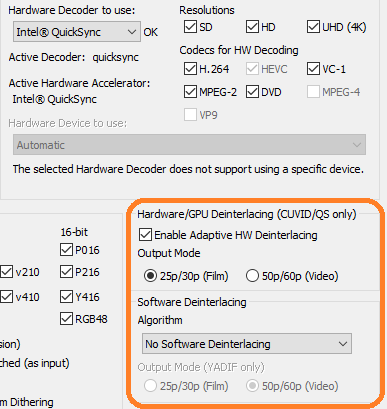Click the 'Hardware/GPU Deinterlacing (CUVID/QS only)' heading
387x409 pixels.
pyautogui.click(x=247, y=214)
